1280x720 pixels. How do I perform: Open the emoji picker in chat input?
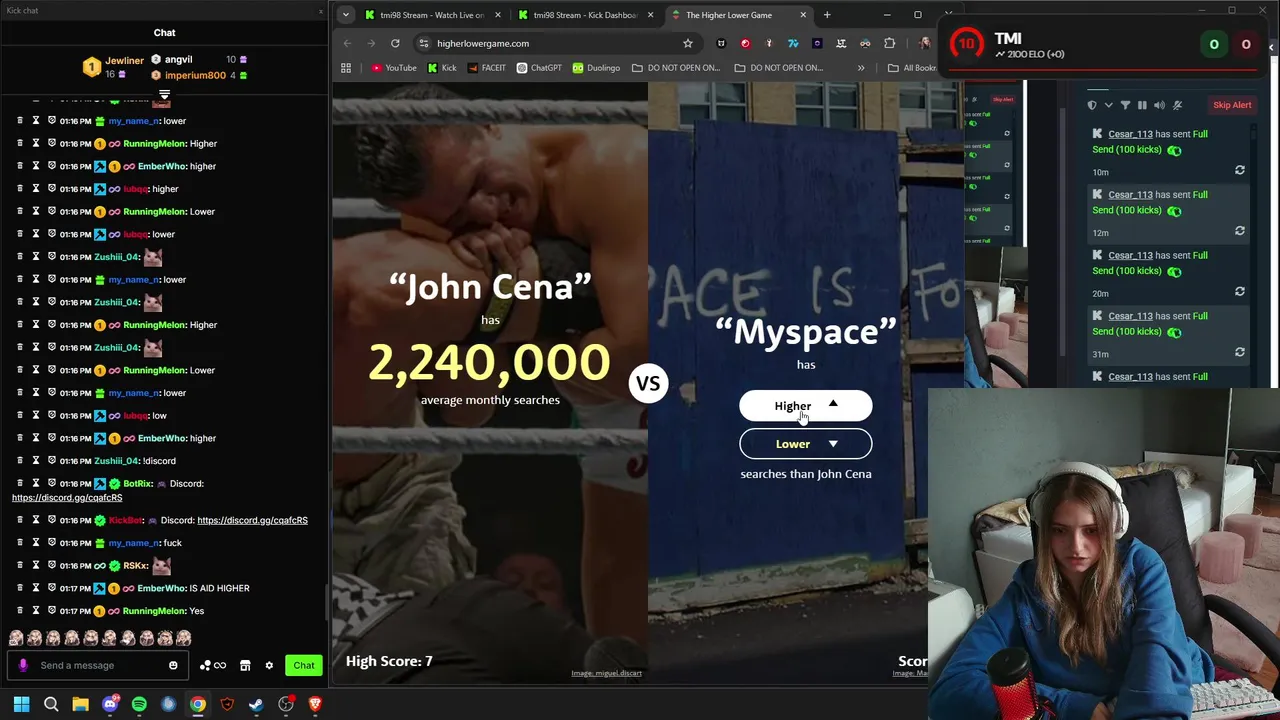[173, 665]
